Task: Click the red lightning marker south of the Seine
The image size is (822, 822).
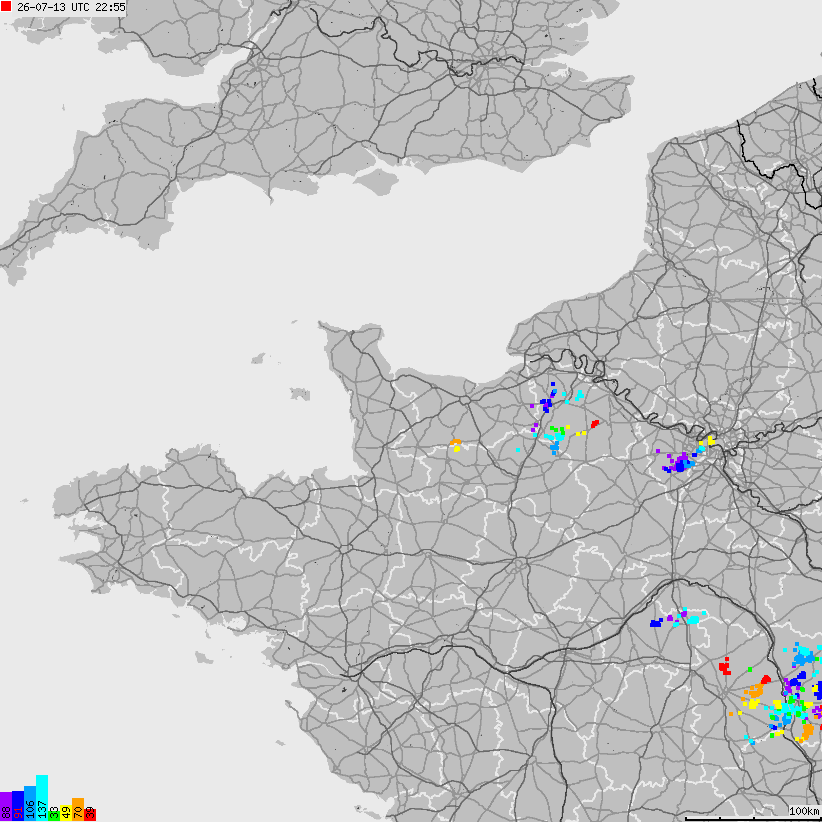Action: 595,424
